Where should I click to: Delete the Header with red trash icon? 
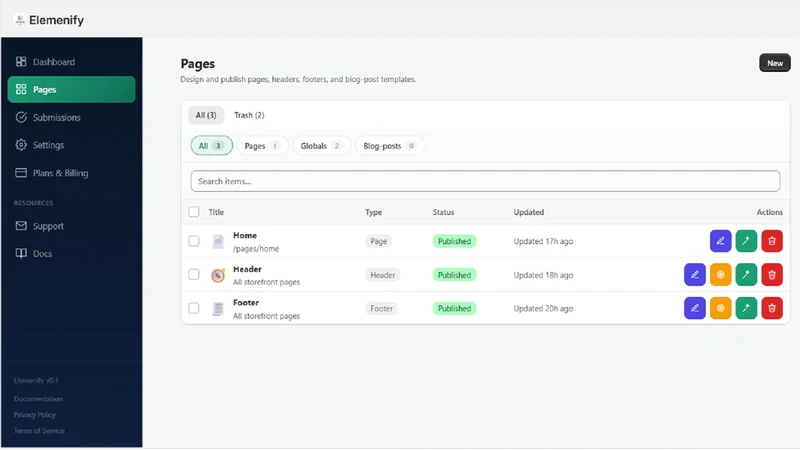772,274
